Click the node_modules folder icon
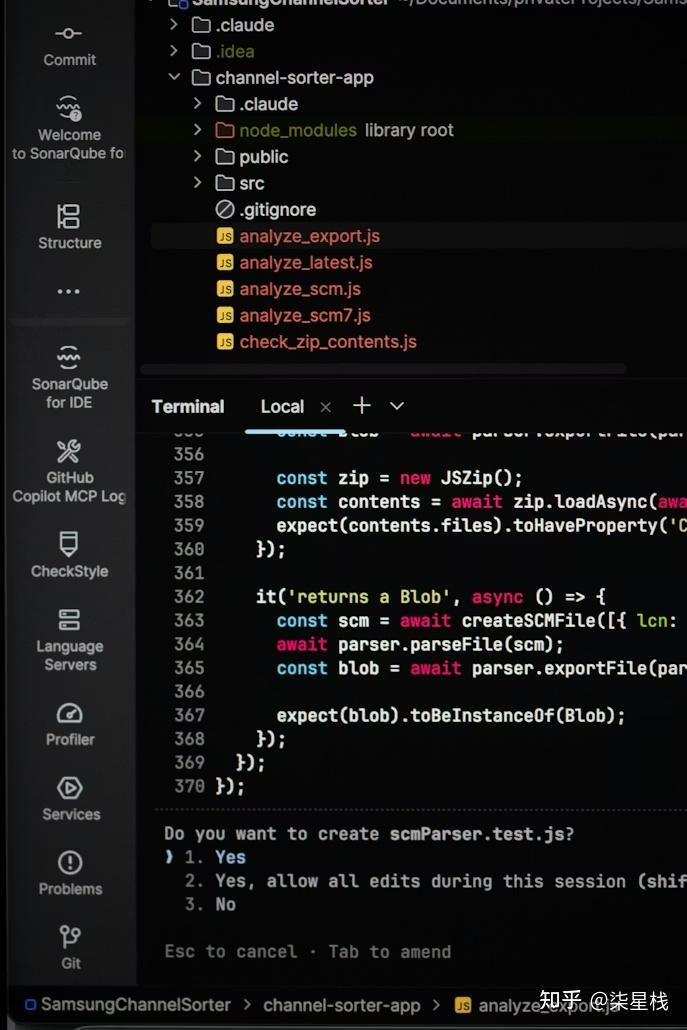 tap(225, 130)
